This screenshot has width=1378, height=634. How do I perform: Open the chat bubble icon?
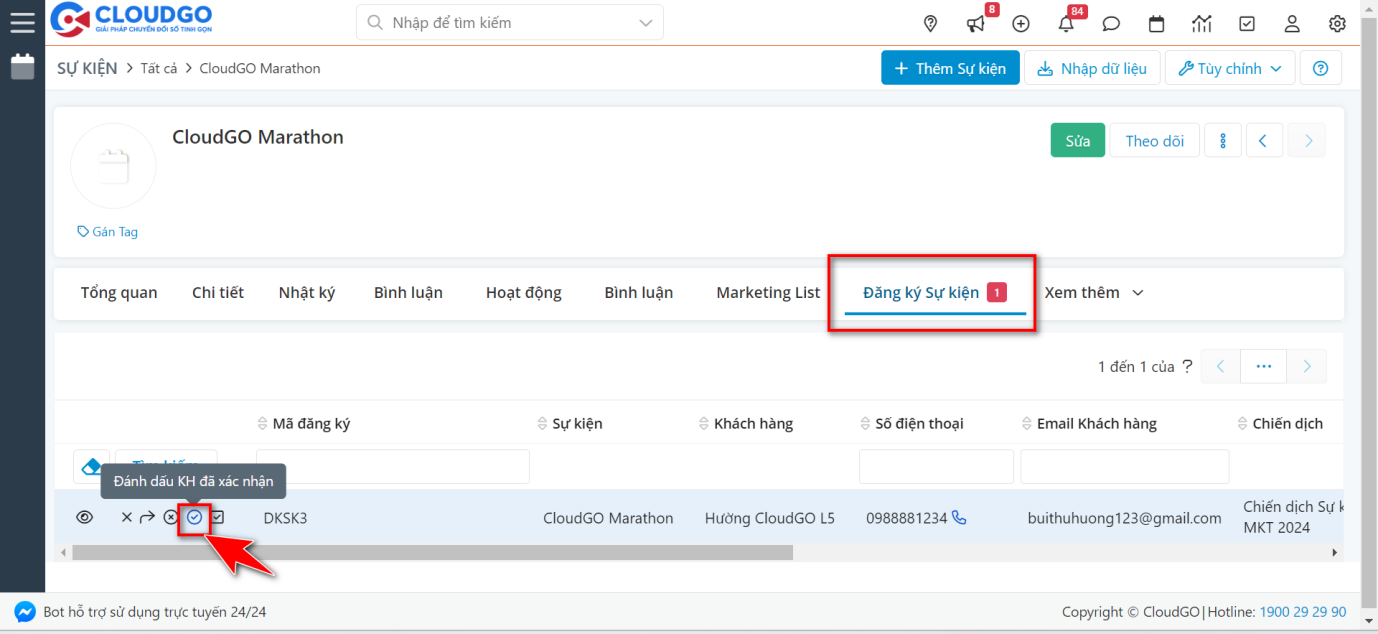pyautogui.click(x=1111, y=24)
